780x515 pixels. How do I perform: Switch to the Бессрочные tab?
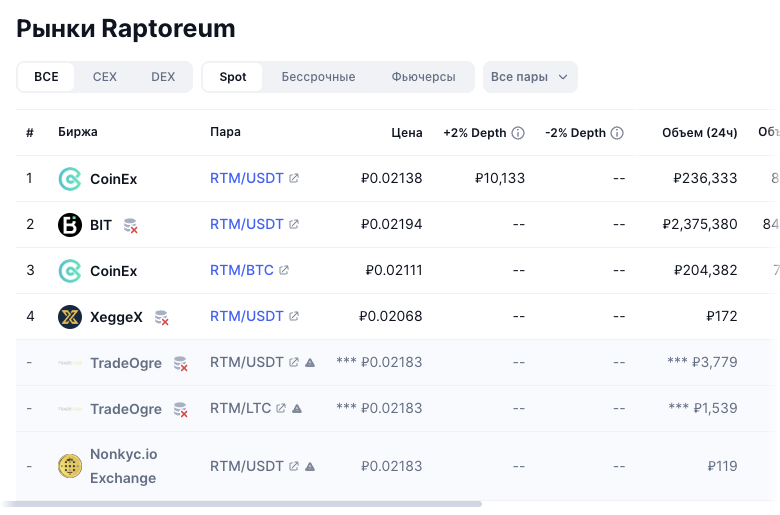[x=318, y=77]
